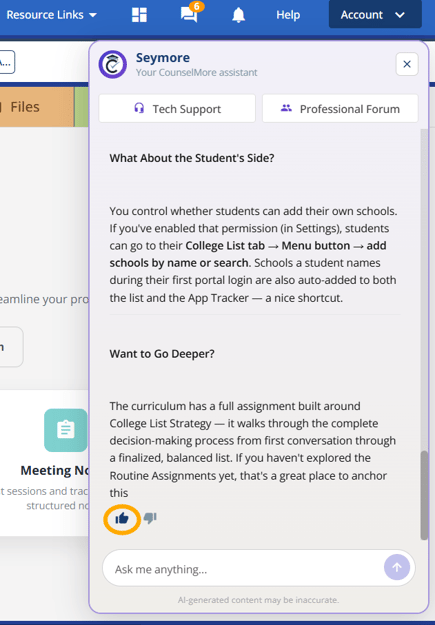The image size is (435, 625).
Task: Focus the Ask me anything input field
Action: coord(243,569)
